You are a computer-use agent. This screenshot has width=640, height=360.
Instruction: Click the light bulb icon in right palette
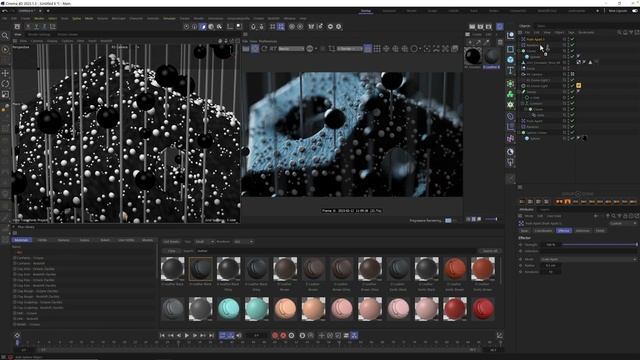(x=510, y=162)
